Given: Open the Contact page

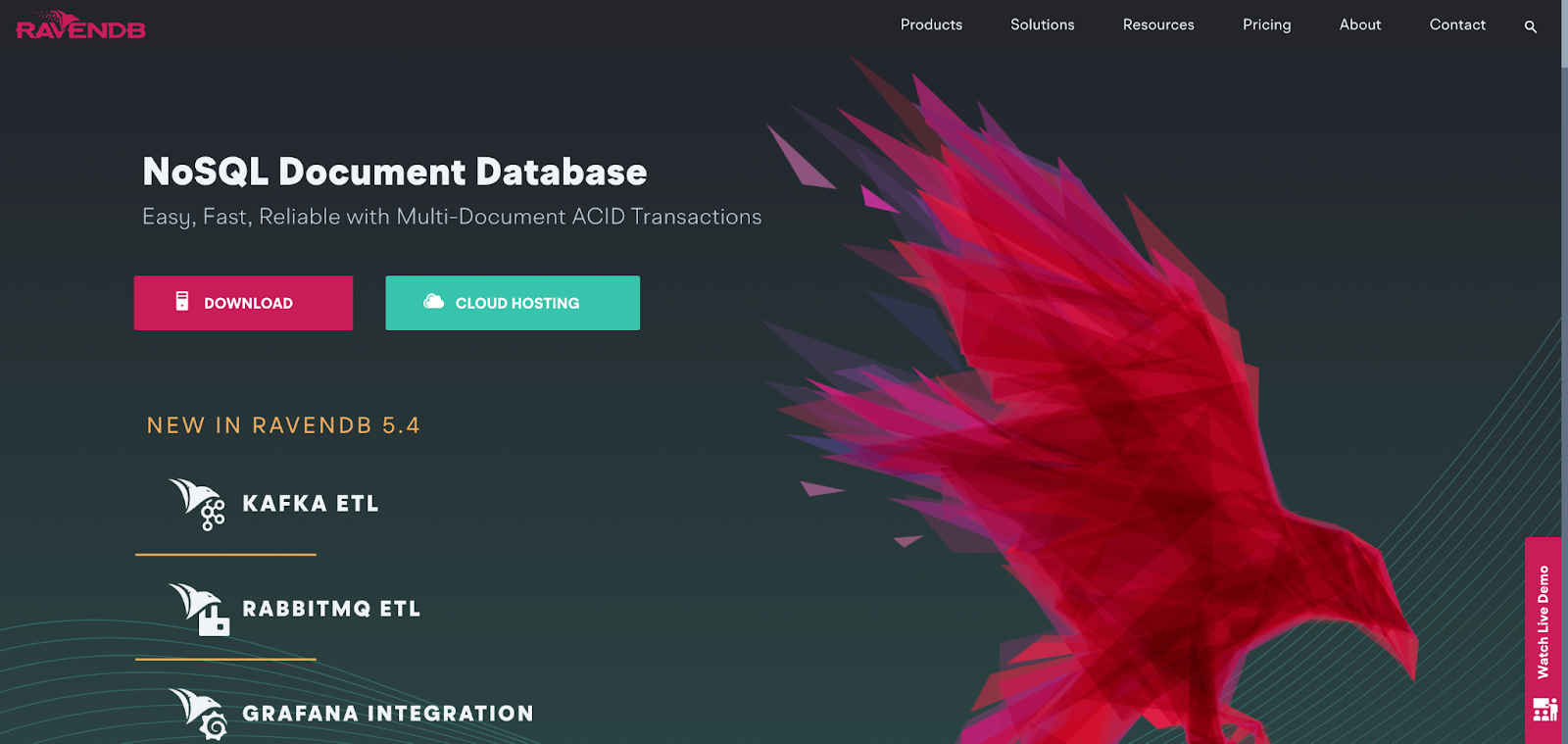Looking at the screenshot, I should coord(1457,25).
